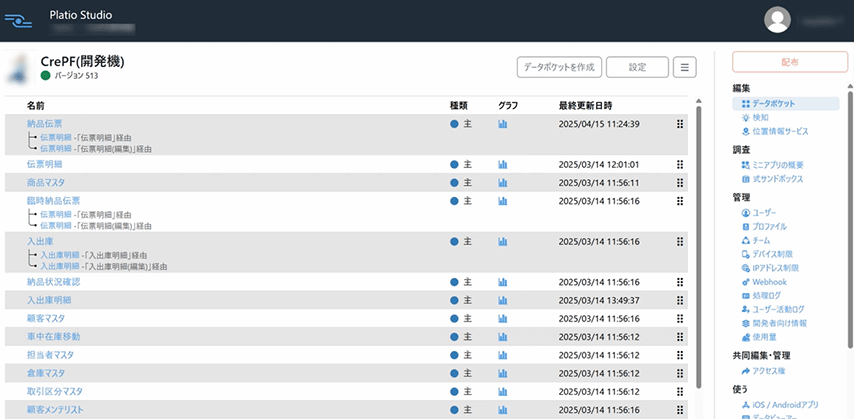Open the Platio Studio logo icon
The image size is (854, 419).
tap(19, 20)
